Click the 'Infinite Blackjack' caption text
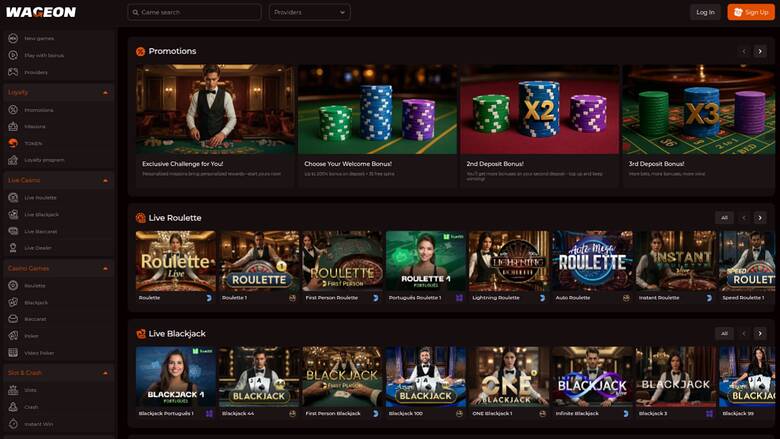The image size is (780, 439). tap(577, 414)
